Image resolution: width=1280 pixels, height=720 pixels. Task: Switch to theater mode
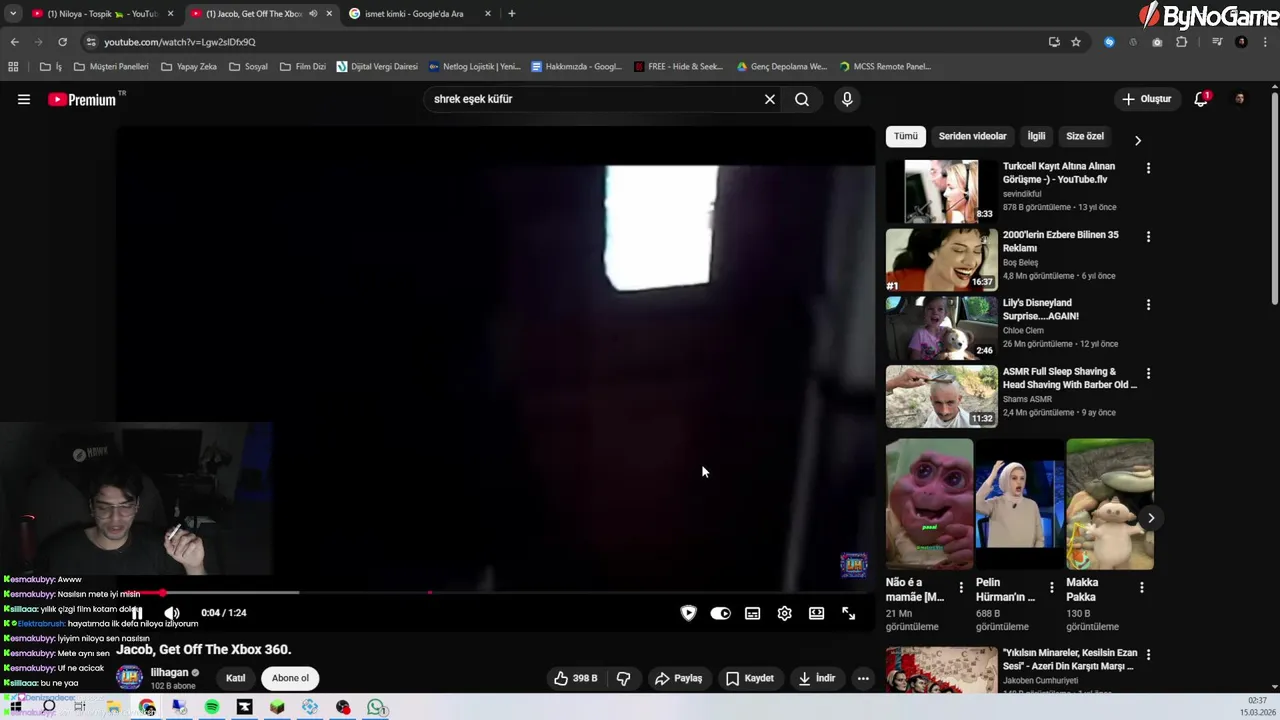pyautogui.click(x=816, y=613)
